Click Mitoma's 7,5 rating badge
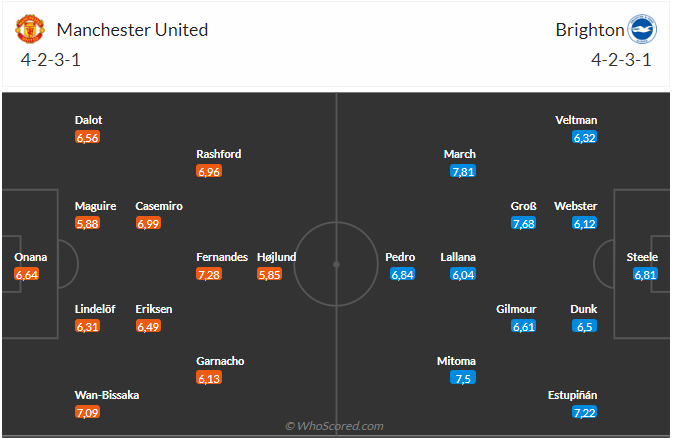Viewport: 677px width, 438px height. 463,378
